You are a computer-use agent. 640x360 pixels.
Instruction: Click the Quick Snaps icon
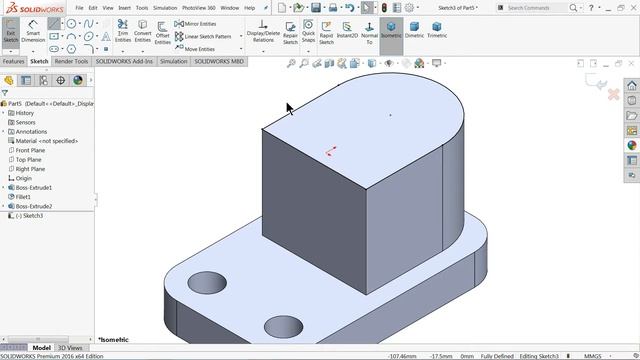click(308, 31)
